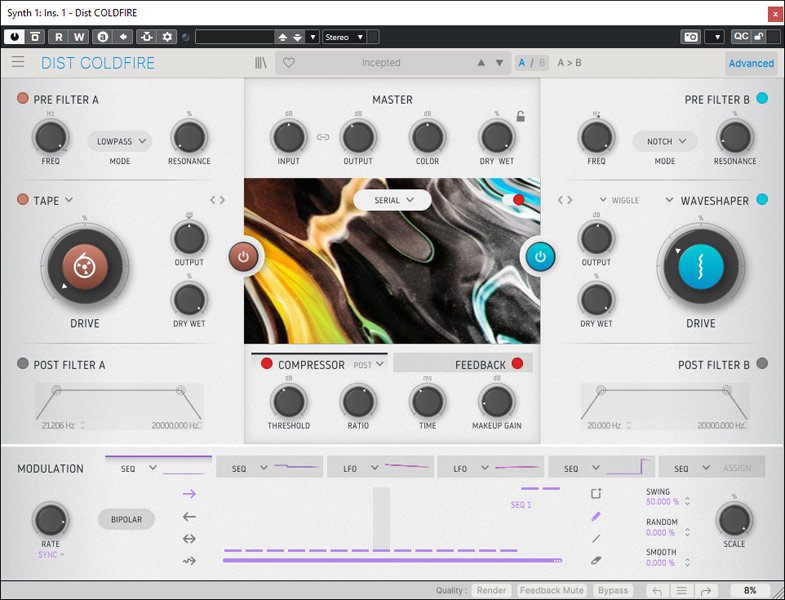The height and width of the screenshot is (600, 785).
Task: Toggle Pre Filter A on/off indicator
Action: click(x=22, y=99)
